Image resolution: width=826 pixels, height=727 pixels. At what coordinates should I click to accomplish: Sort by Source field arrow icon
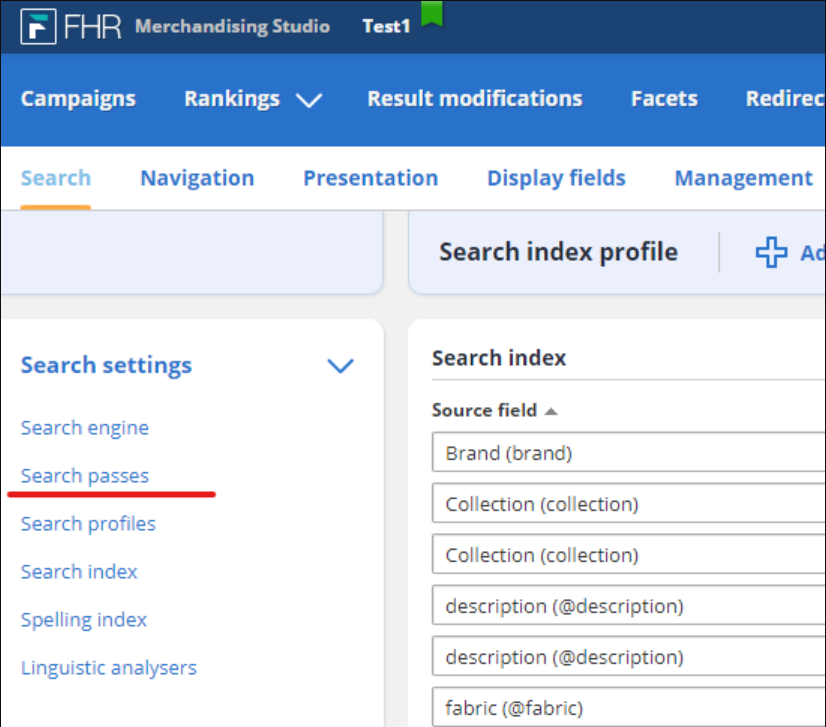pyautogui.click(x=550, y=411)
